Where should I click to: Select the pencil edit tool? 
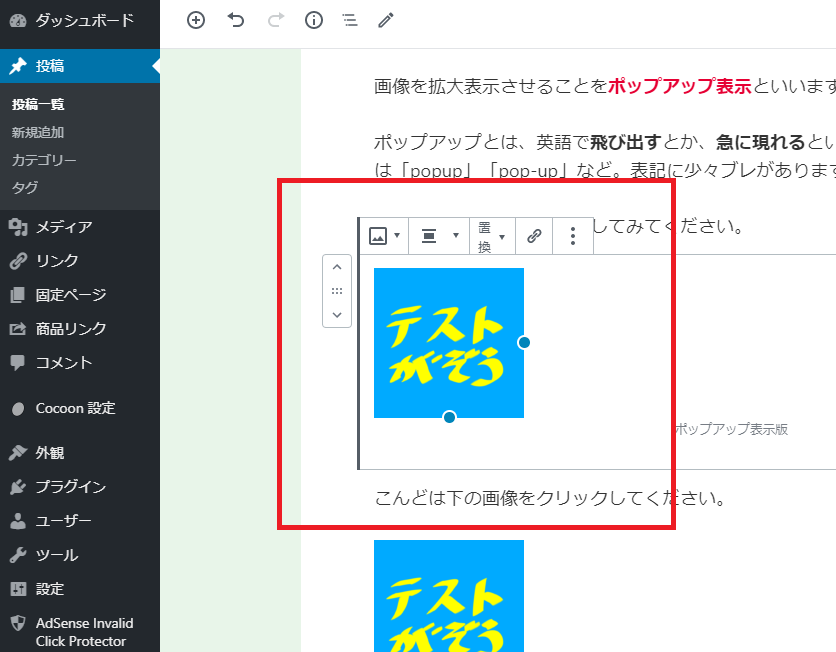[386, 20]
